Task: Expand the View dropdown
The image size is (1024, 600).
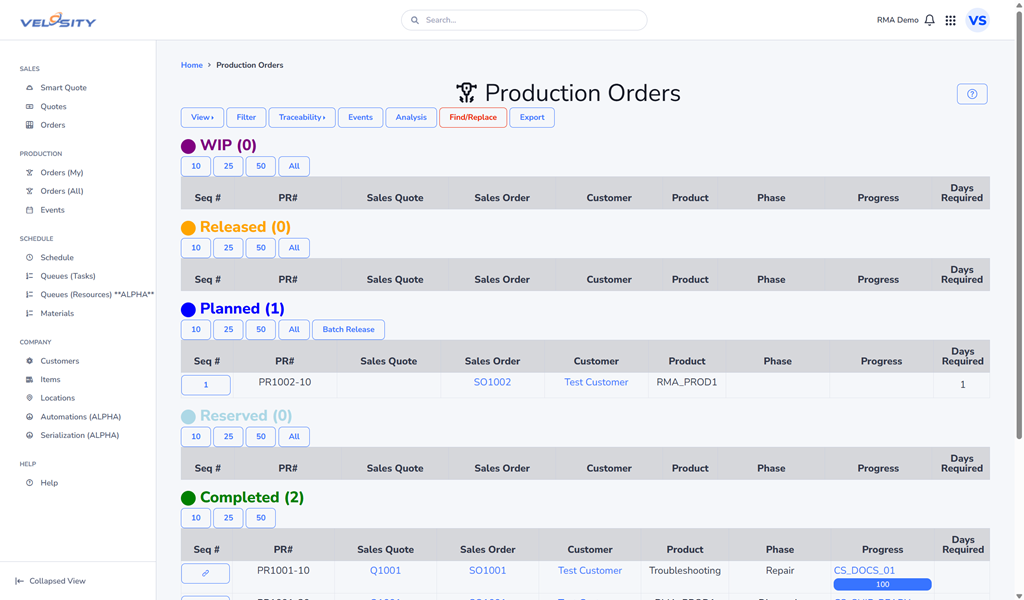Action: tap(202, 118)
